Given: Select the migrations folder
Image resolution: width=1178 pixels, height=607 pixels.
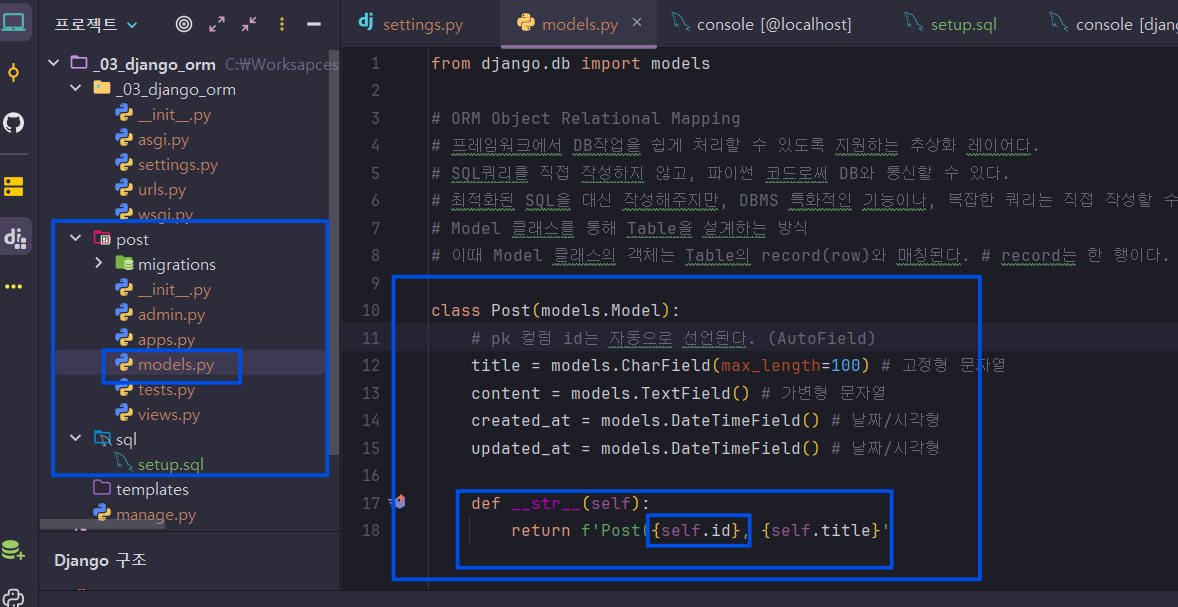Looking at the screenshot, I should pos(165,264).
